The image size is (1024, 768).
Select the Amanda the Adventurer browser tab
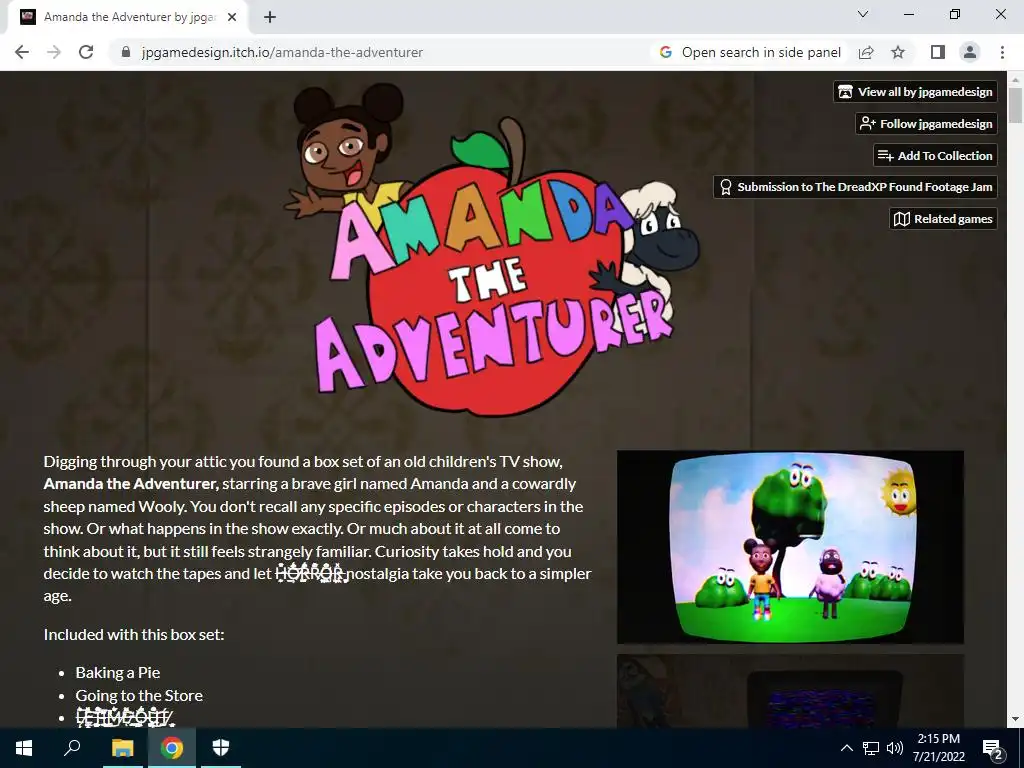127,17
